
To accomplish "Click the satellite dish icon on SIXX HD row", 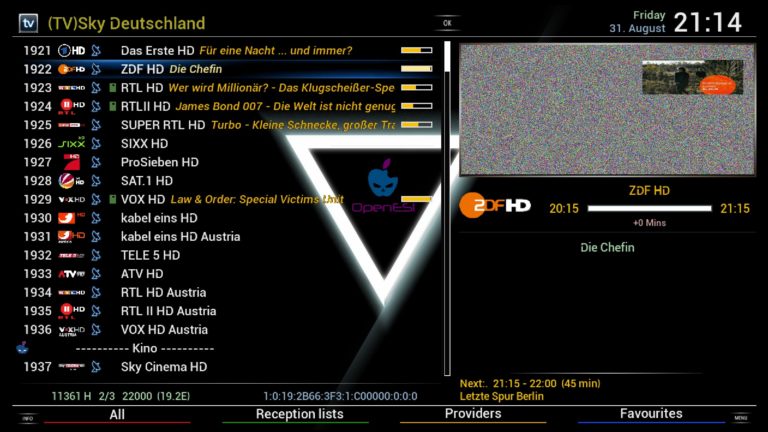I will point(96,144).
